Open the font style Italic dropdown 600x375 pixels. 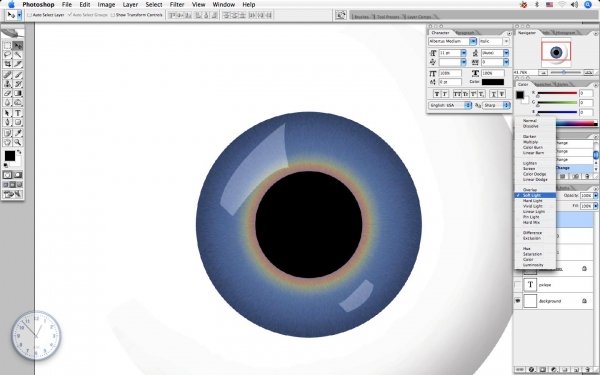coord(506,41)
